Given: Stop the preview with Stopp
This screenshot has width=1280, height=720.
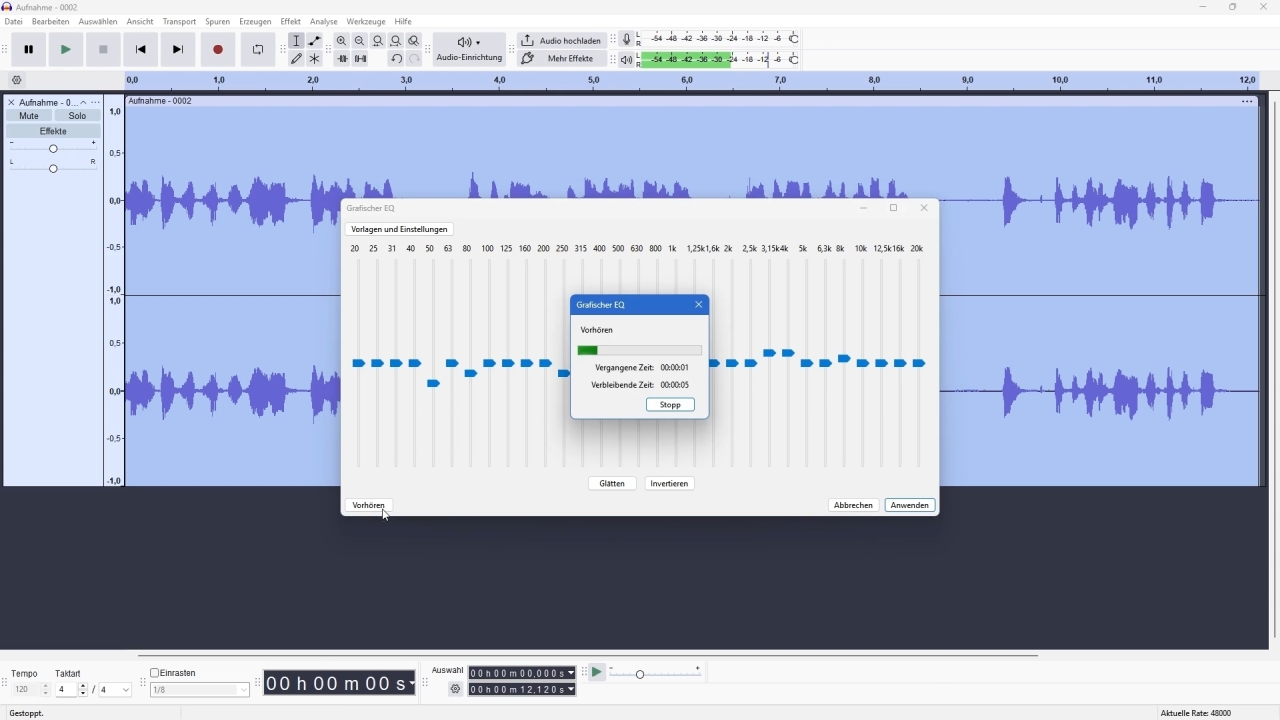Looking at the screenshot, I should click(671, 406).
